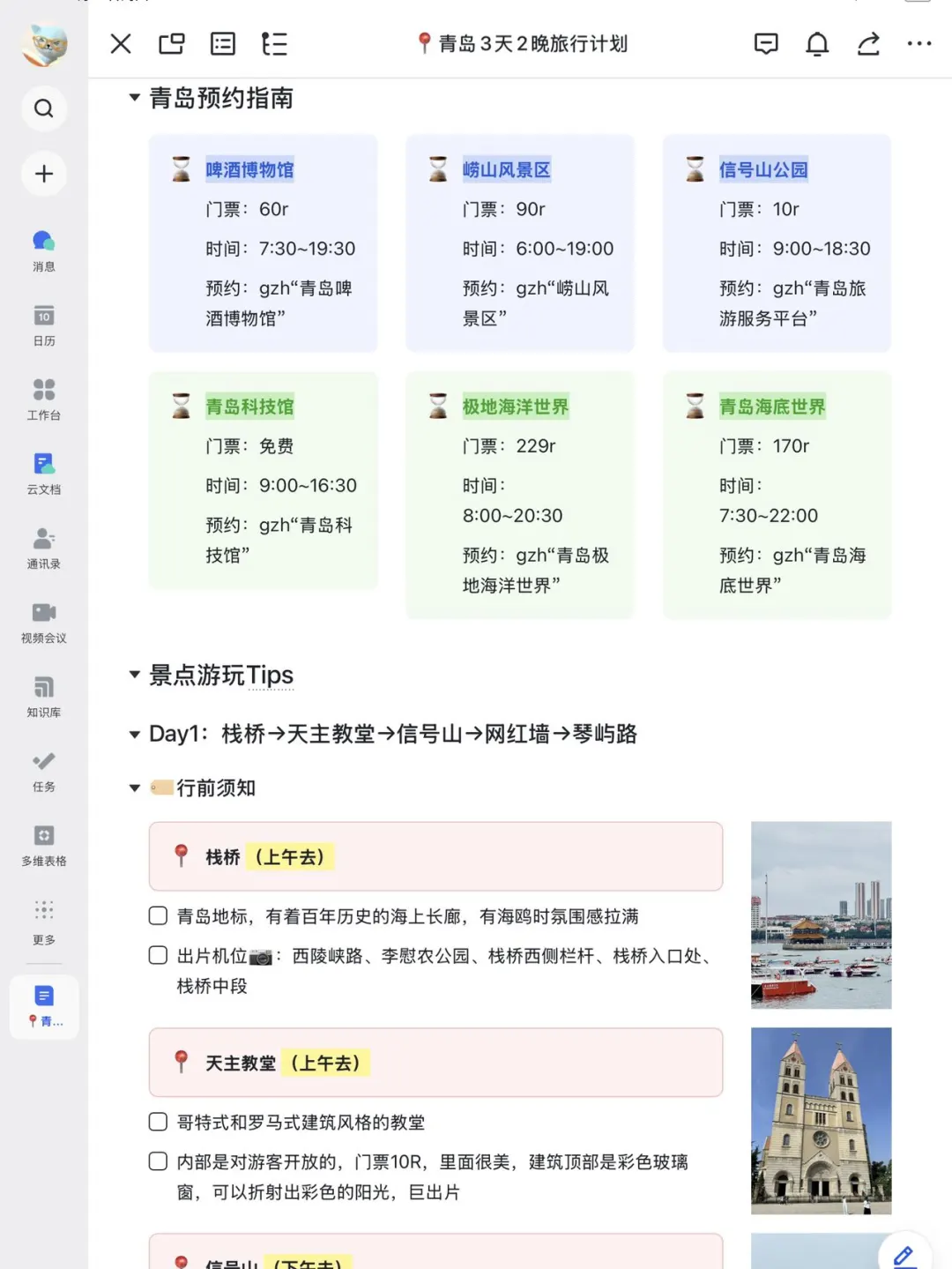952x1269 pixels.
Task: Open the more options ellipsis menu
Action: point(919,43)
